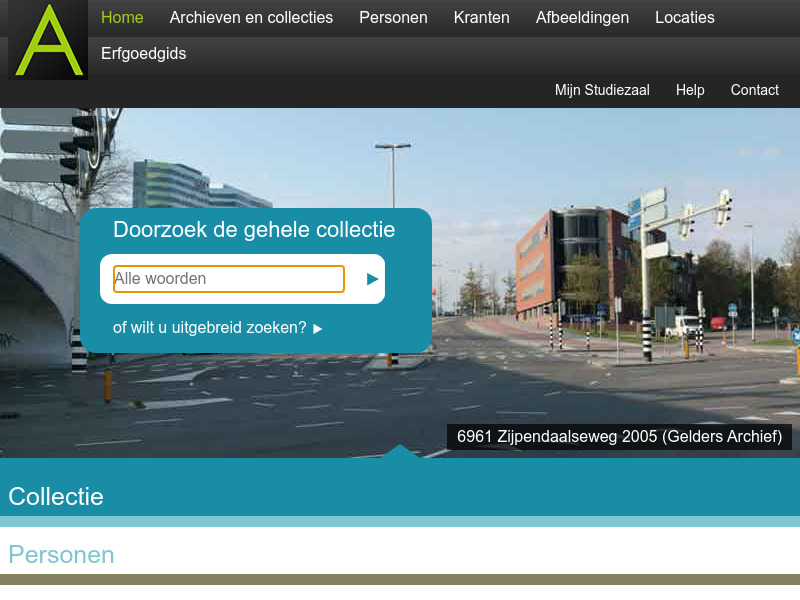The width and height of the screenshot is (800, 600).
Task: Open the Contact page
Action: 754,90
